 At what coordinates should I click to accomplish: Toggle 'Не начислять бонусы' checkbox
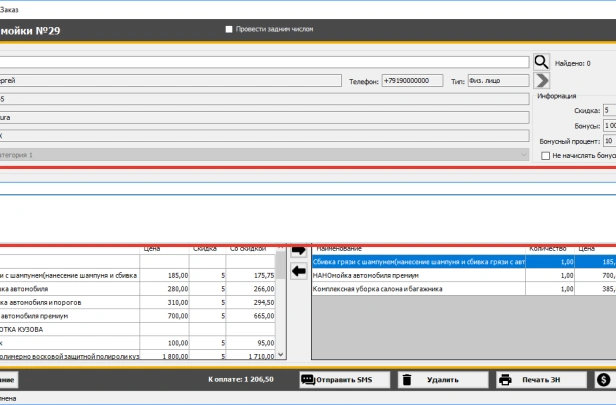545,156
